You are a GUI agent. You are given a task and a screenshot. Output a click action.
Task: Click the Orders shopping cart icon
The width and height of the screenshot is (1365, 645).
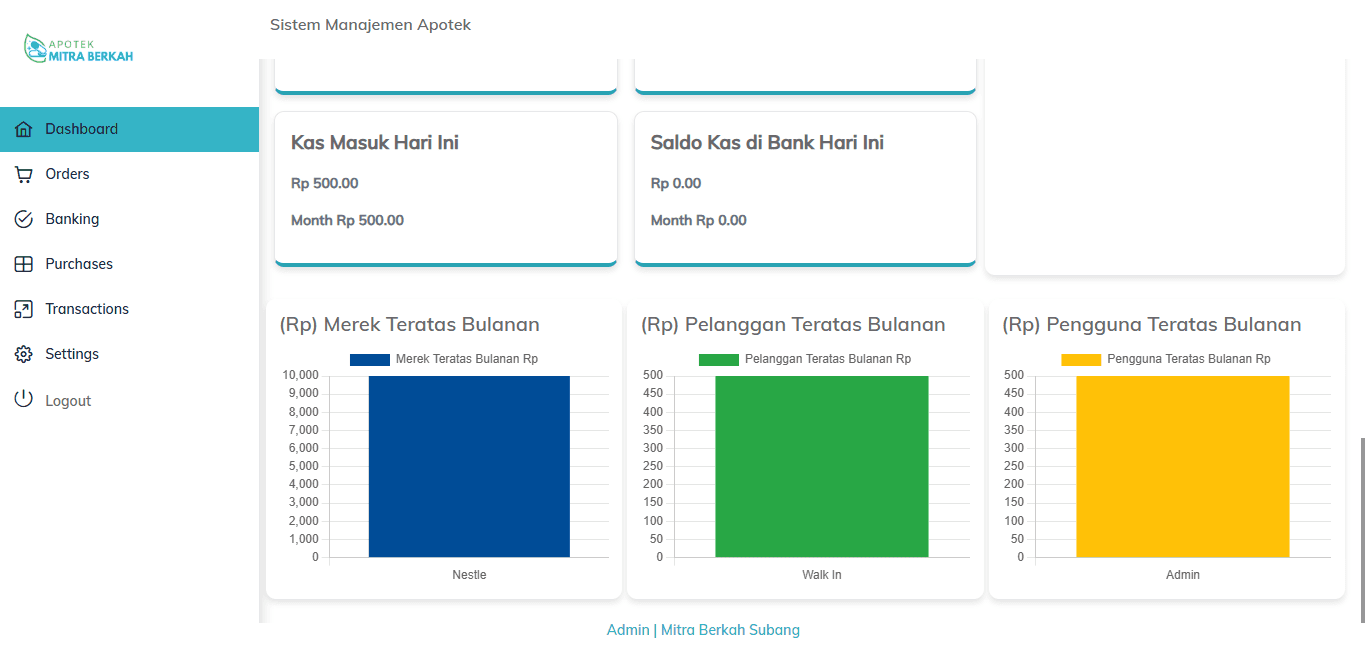pyautogui.click(x=24, y=174)
